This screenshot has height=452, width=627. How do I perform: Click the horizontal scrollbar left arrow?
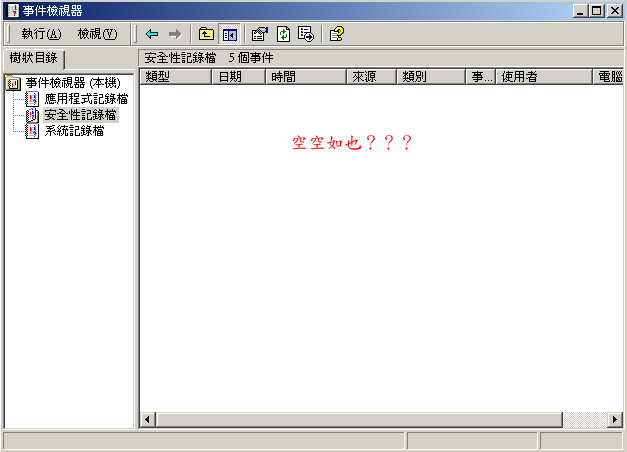[148, 420]
